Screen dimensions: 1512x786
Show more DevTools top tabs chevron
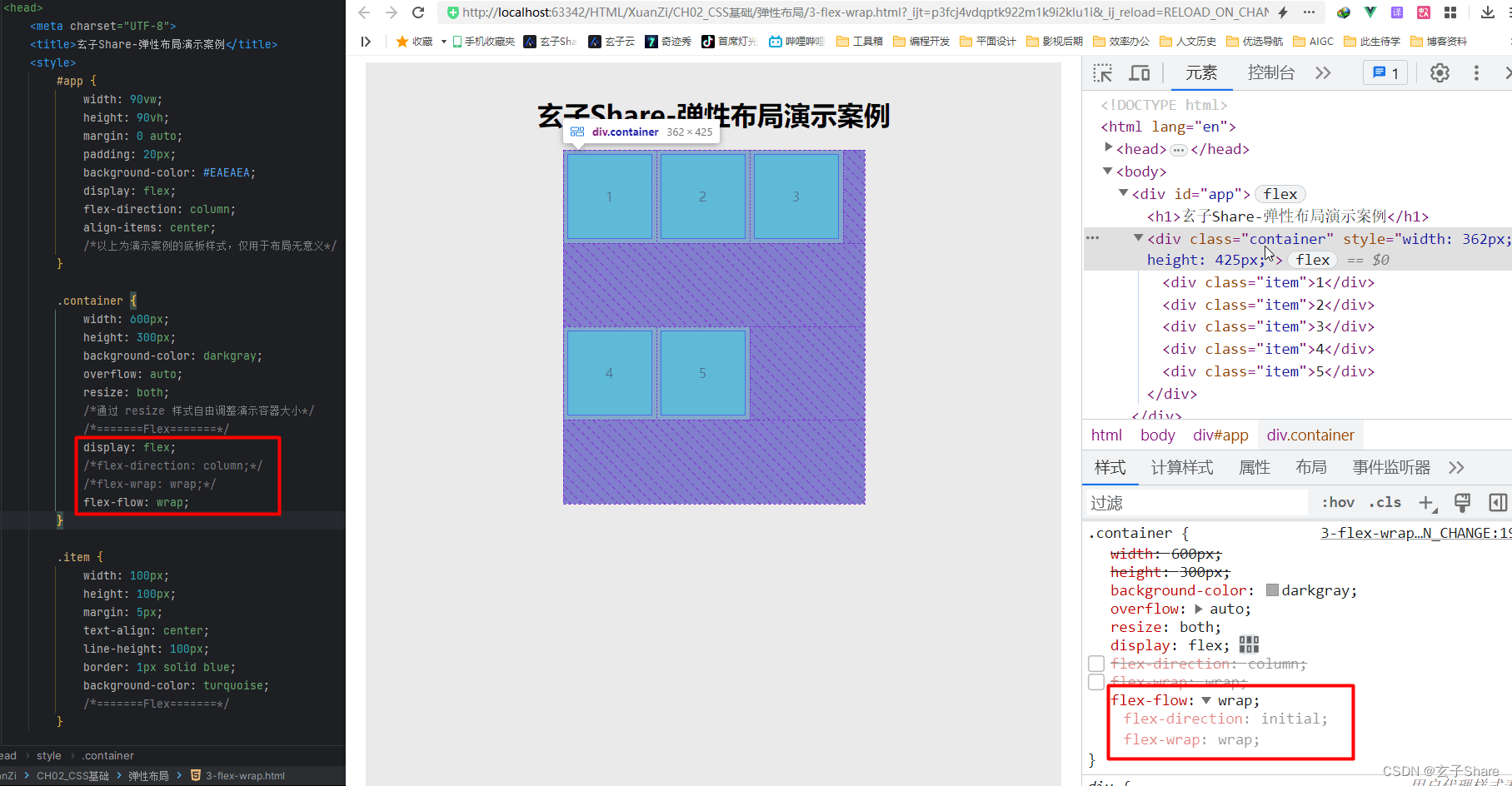click(x=1323, y=73)
